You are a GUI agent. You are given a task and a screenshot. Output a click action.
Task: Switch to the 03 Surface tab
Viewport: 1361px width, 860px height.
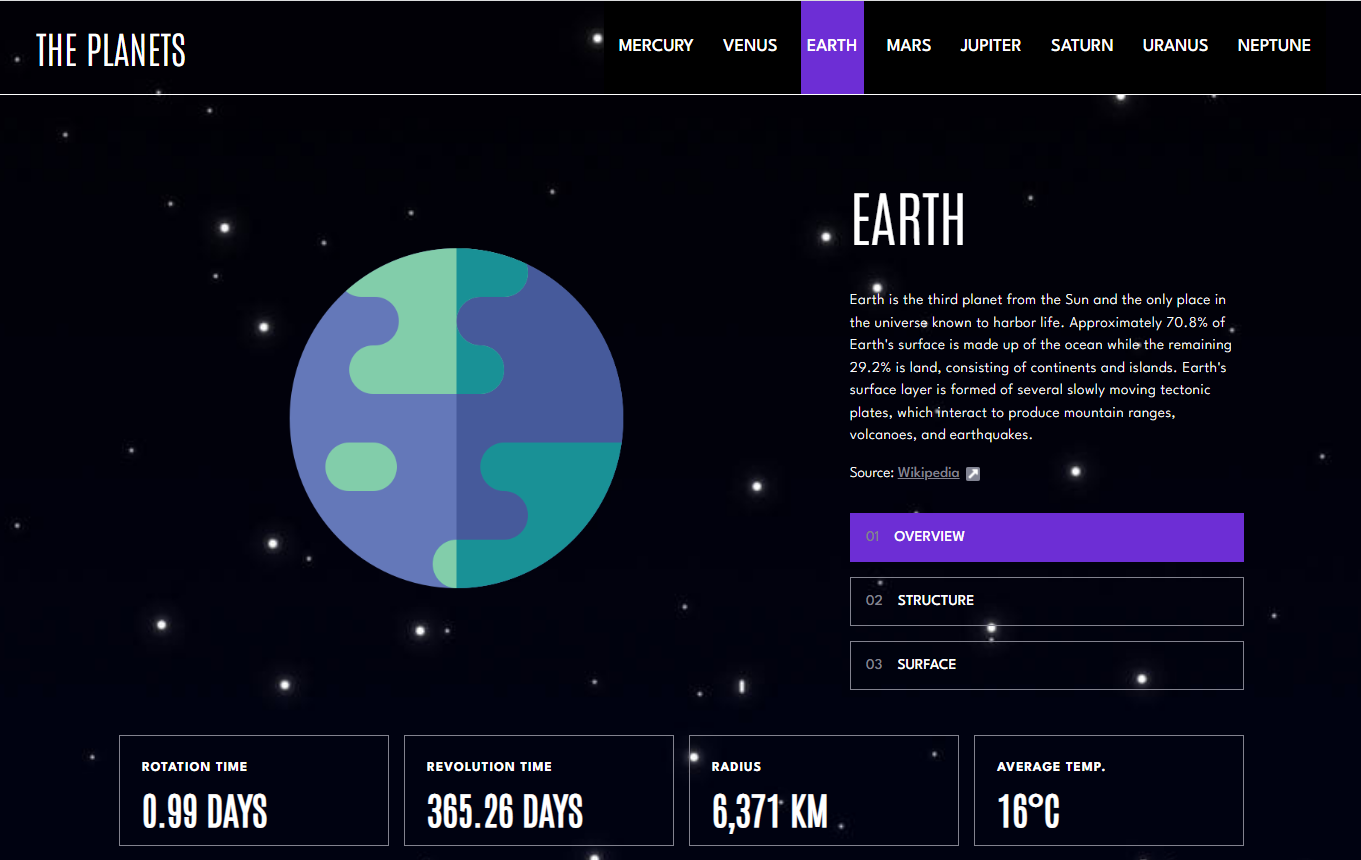tap(1046, 665)
